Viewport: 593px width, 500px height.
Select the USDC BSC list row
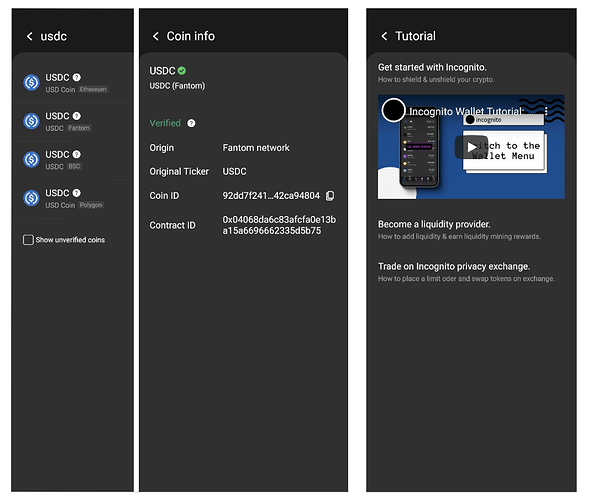pyautogui.click(x=73, y=160)
